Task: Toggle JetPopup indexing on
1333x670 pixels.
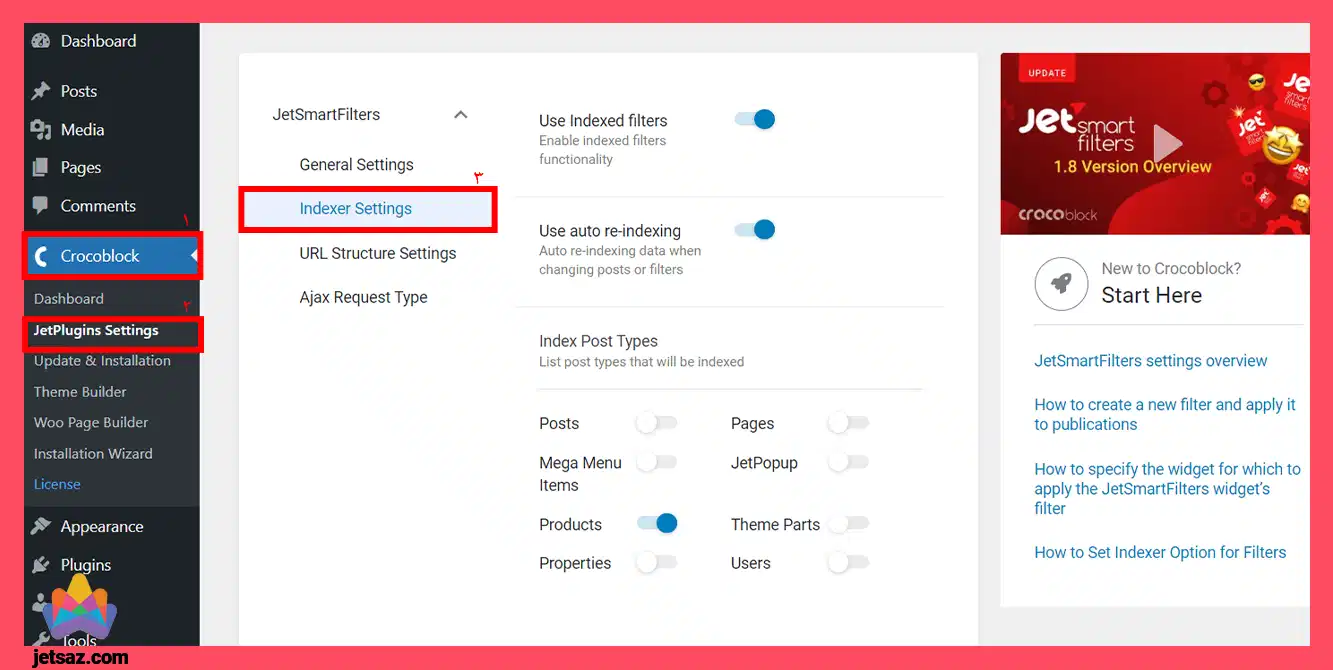Action: click(848, 462)
